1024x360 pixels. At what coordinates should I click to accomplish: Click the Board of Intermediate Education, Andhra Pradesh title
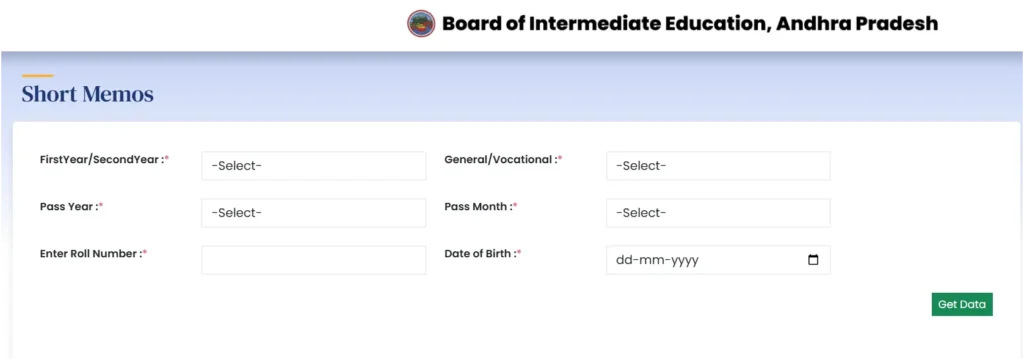pos(690,24)
